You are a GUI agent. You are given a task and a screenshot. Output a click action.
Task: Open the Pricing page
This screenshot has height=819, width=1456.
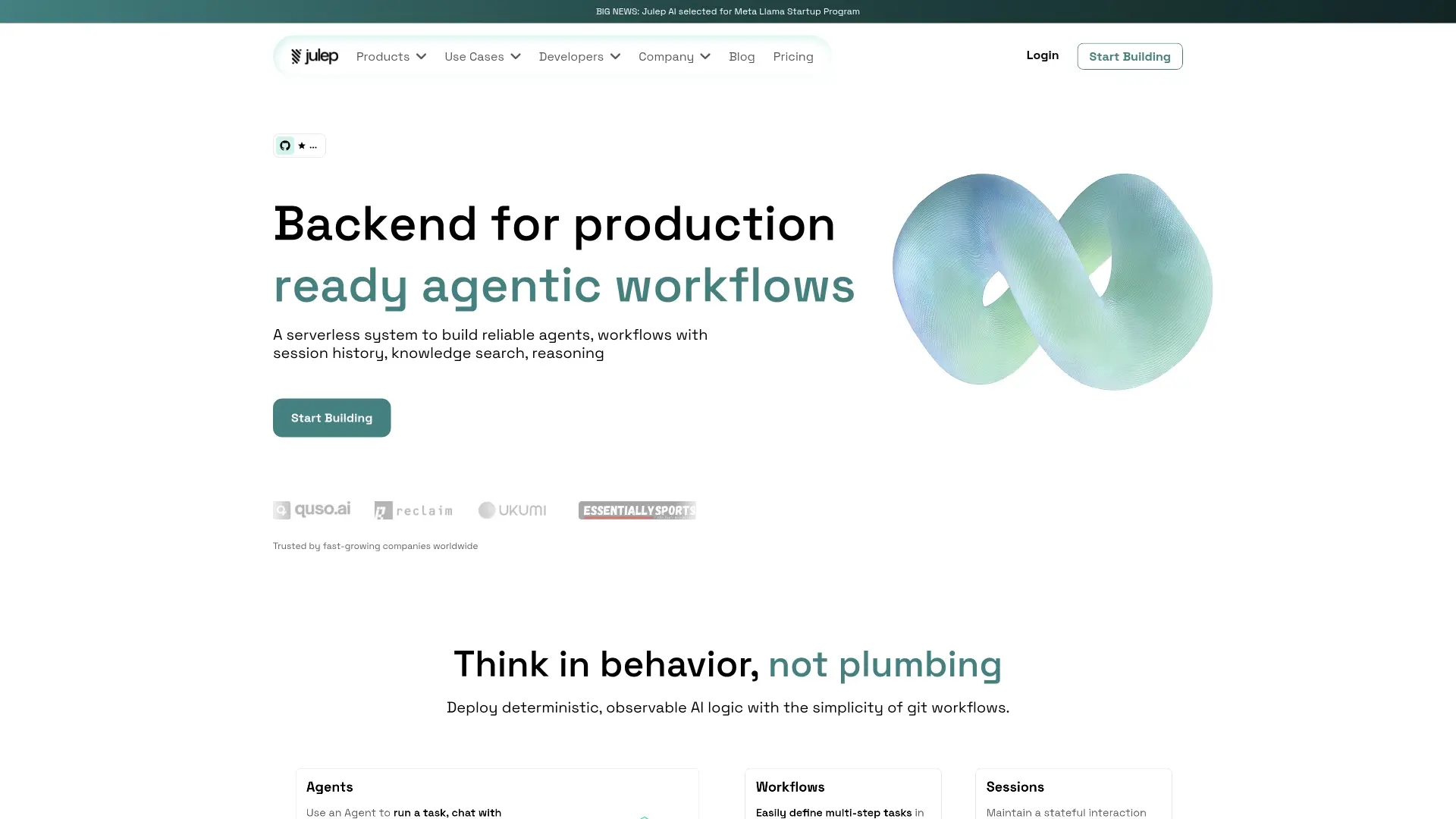tap(793, 57)
